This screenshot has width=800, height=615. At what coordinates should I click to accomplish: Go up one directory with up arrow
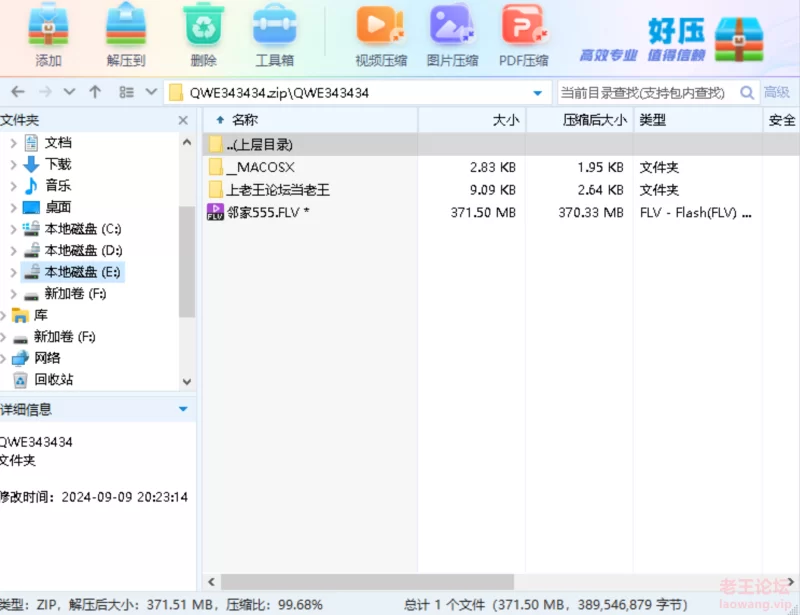(x=95, y=92)
